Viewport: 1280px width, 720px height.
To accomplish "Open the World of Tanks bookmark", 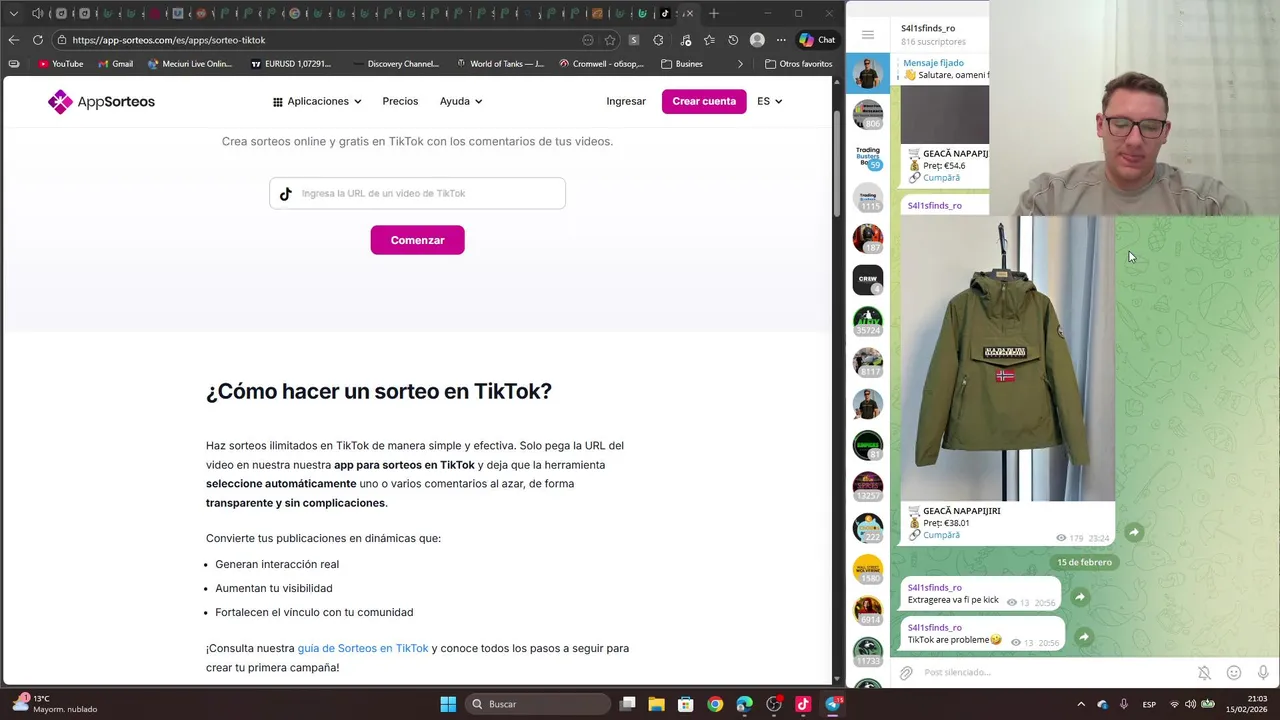I will click(x=500, y=64).
